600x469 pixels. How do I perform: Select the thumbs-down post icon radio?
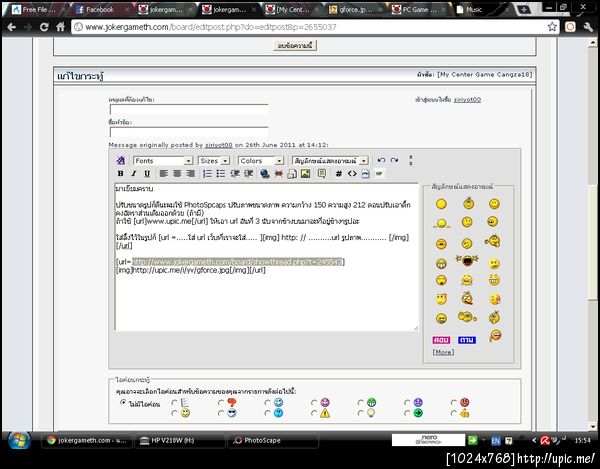click(x=221, y=402)
